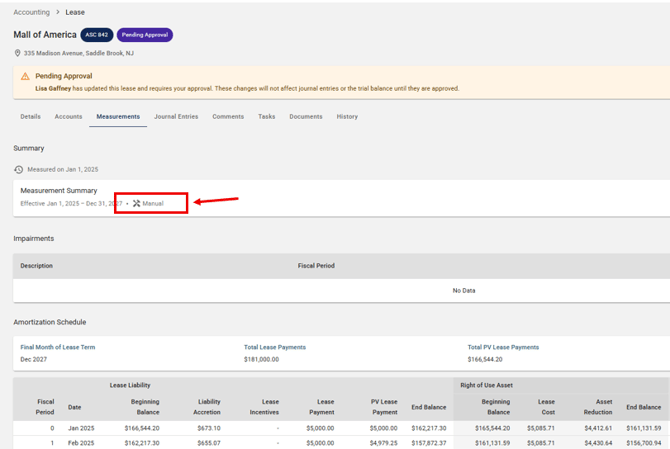This screenshot has width=670, height=449.
Task: Click the Manual tools icon
Action: (x=137, y=204)
